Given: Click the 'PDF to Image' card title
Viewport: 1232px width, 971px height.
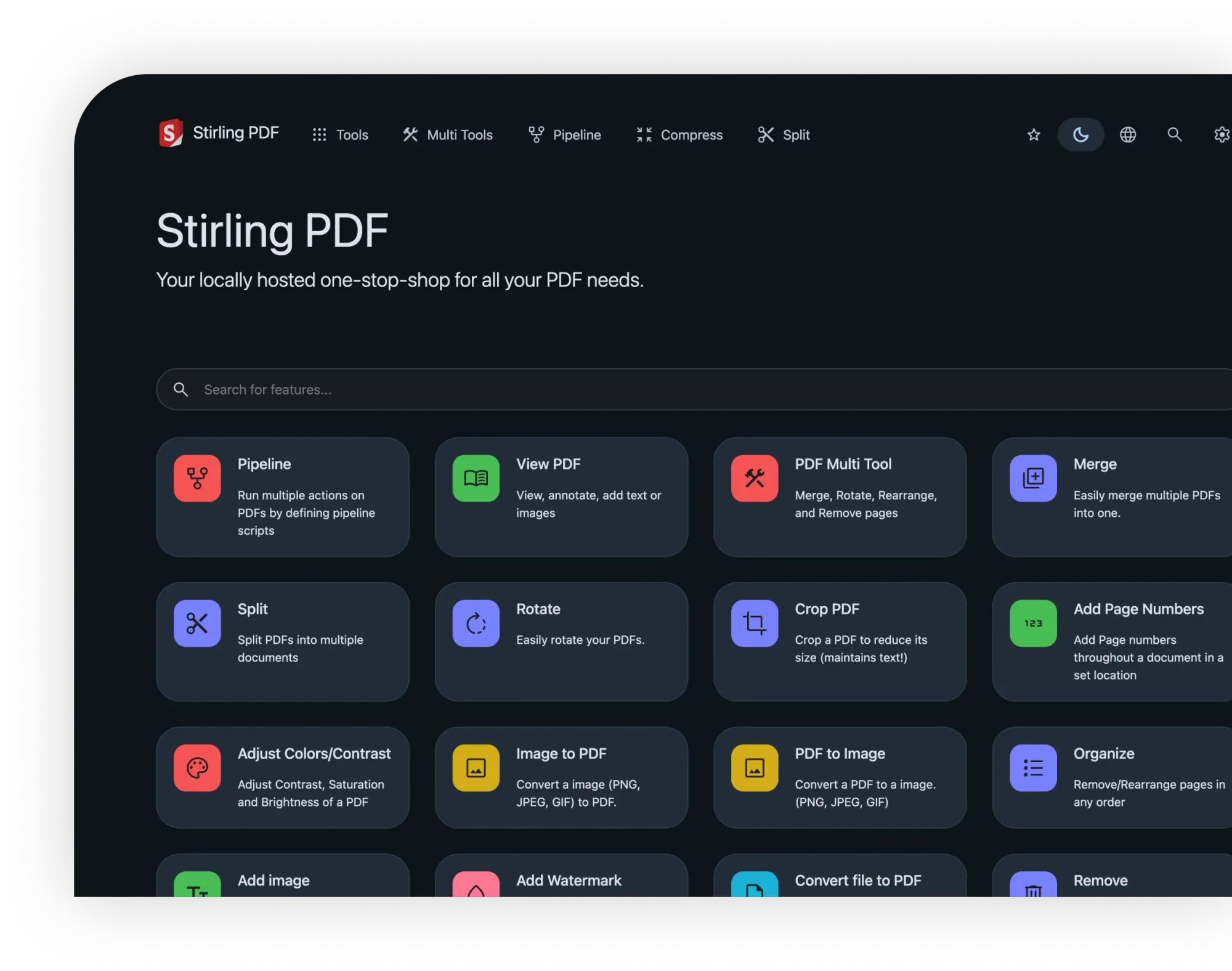Looking at the screenshot, I should 840,754.
